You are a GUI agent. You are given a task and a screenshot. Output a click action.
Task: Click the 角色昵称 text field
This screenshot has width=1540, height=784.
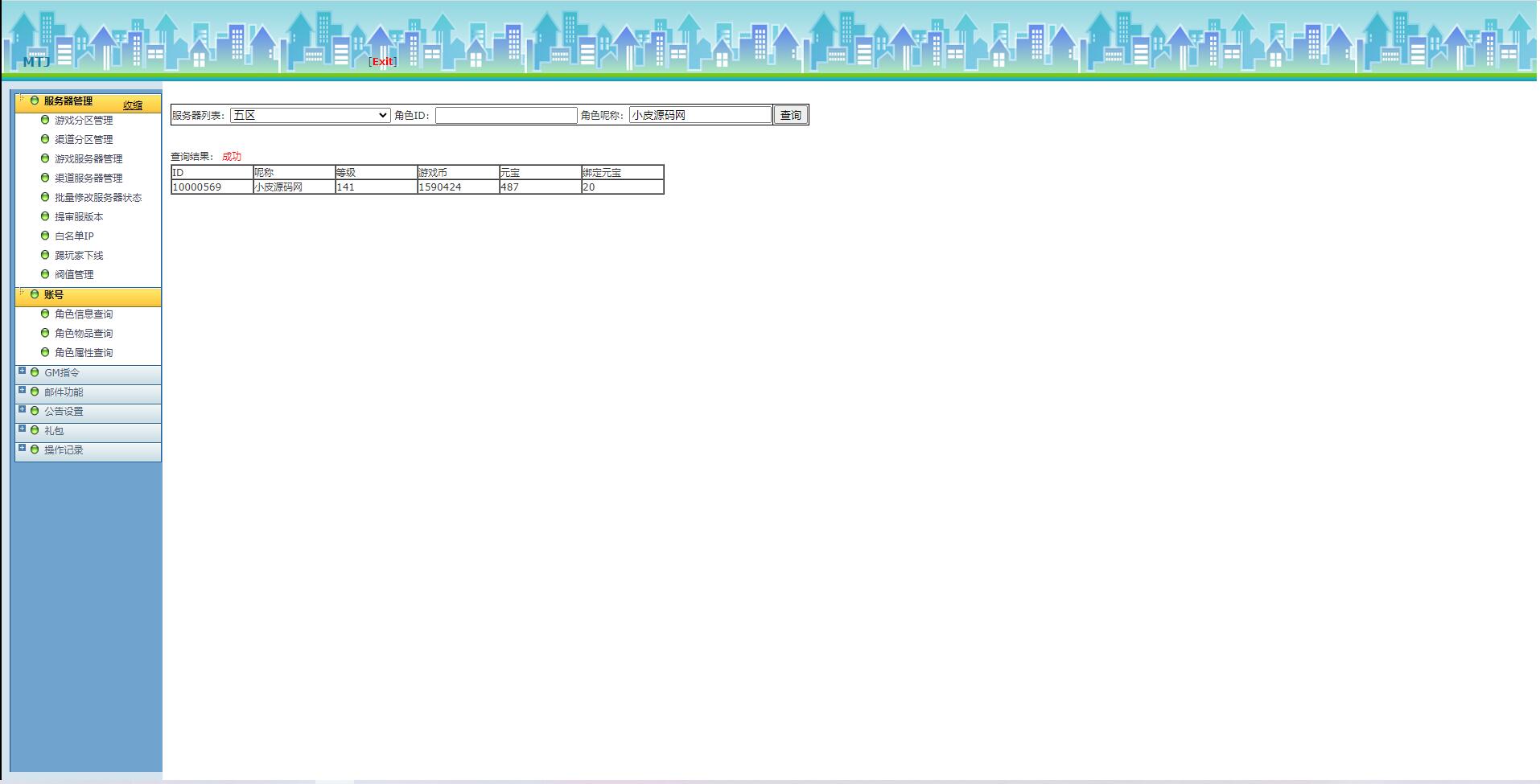pos(700,115)
